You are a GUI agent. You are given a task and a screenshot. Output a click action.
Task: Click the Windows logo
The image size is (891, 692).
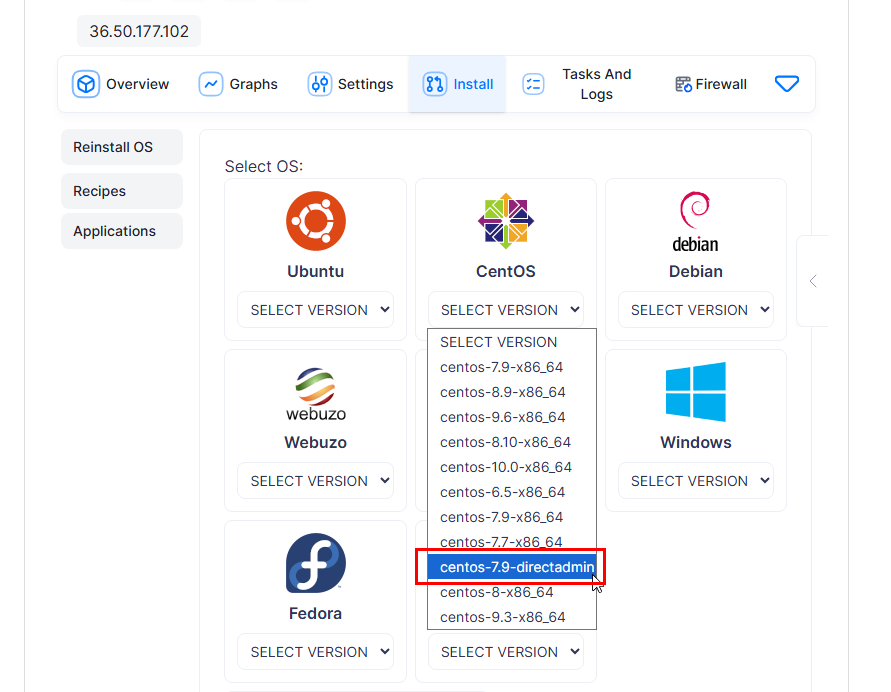click(x=696, y=392)
